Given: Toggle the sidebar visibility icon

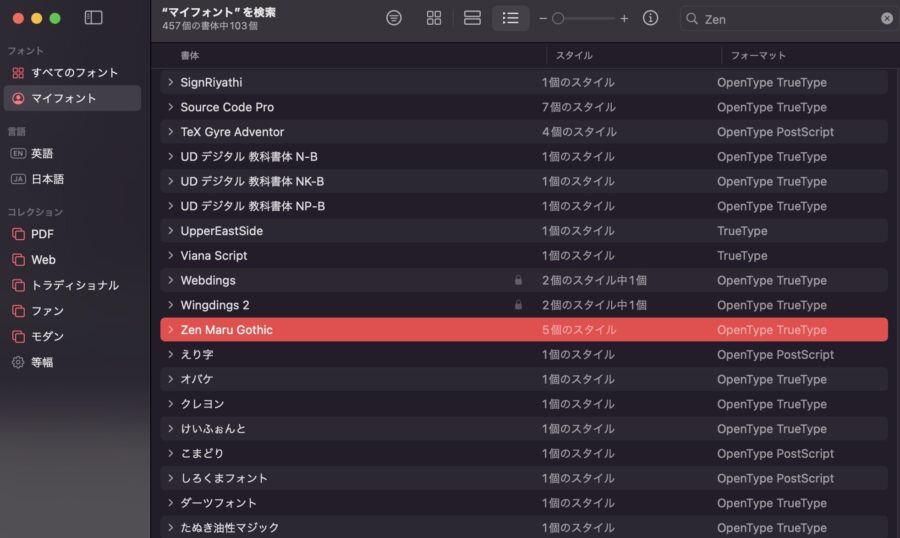Looking at the screenshot, I should [93, 18].
